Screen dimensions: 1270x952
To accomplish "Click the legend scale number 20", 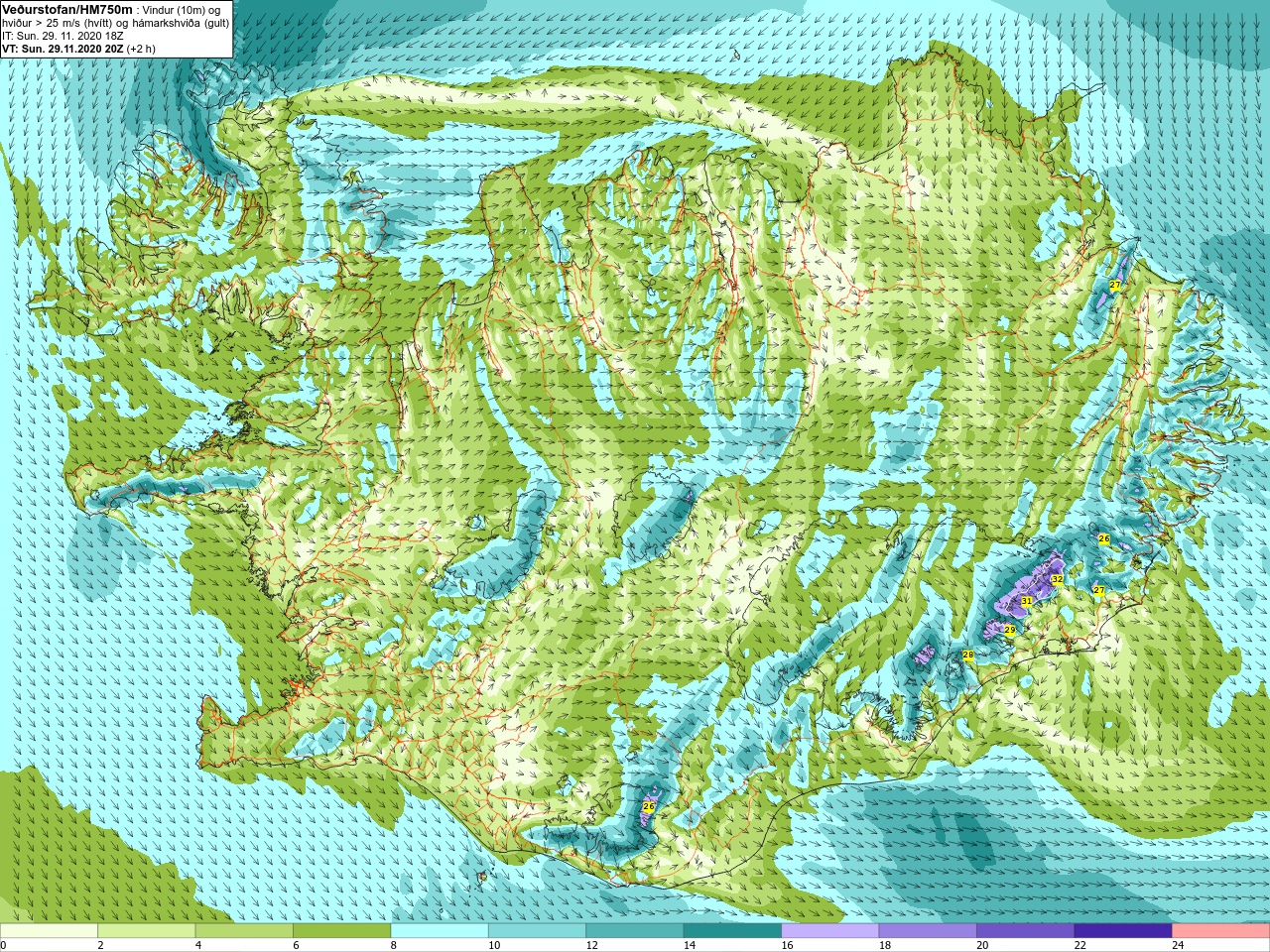I will tap(982, 945).
